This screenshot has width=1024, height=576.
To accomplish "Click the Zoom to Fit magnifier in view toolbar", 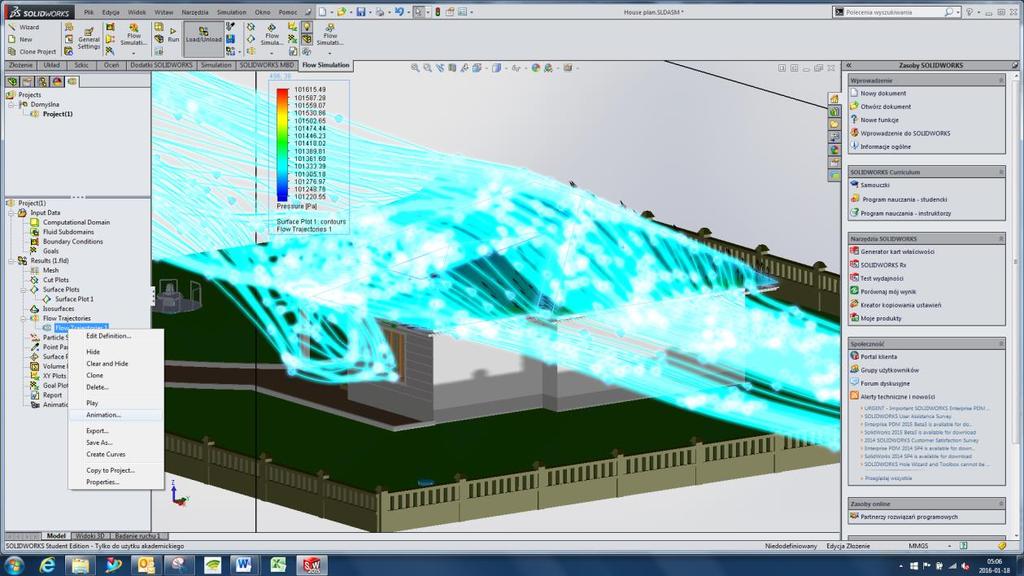I will pyautogui.click(x=415, y=67).
